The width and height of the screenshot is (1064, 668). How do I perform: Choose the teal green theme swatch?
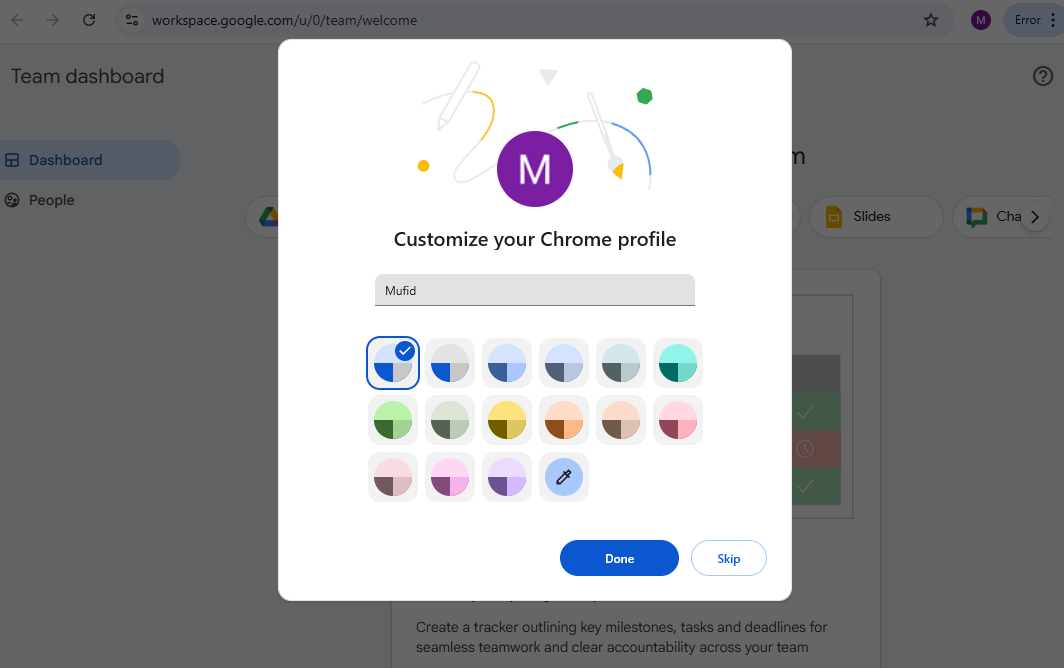(x=678, y=362)
